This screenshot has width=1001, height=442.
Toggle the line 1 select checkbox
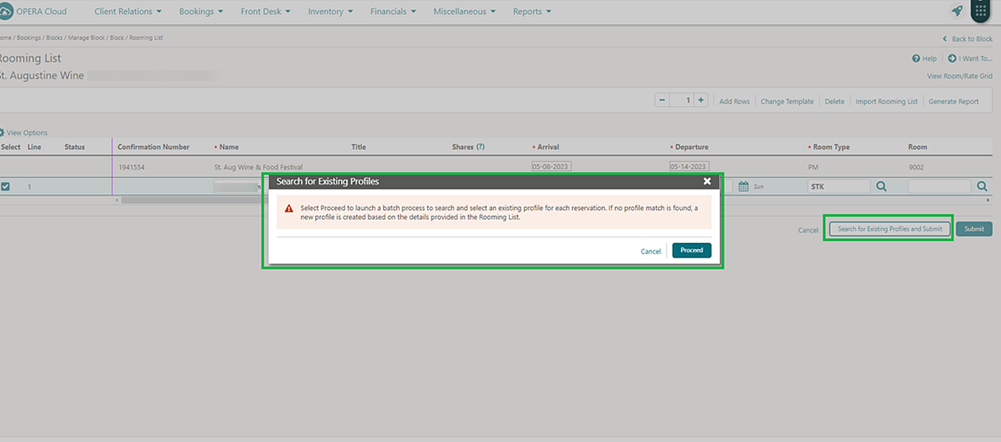point(5,187)
